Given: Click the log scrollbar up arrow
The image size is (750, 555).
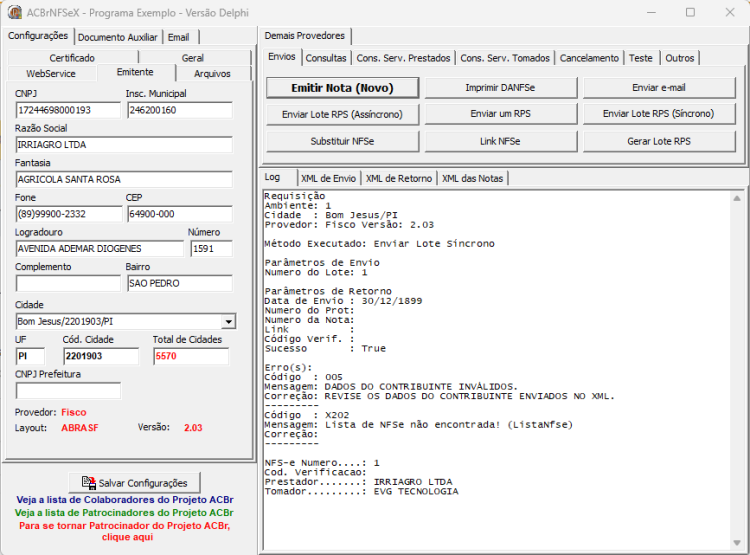Looking at the screenshot, I should (737, 198).
